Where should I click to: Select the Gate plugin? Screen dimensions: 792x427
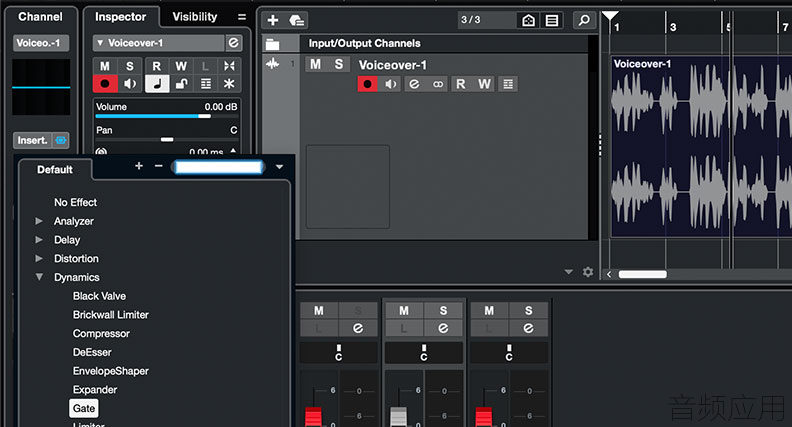84,408
